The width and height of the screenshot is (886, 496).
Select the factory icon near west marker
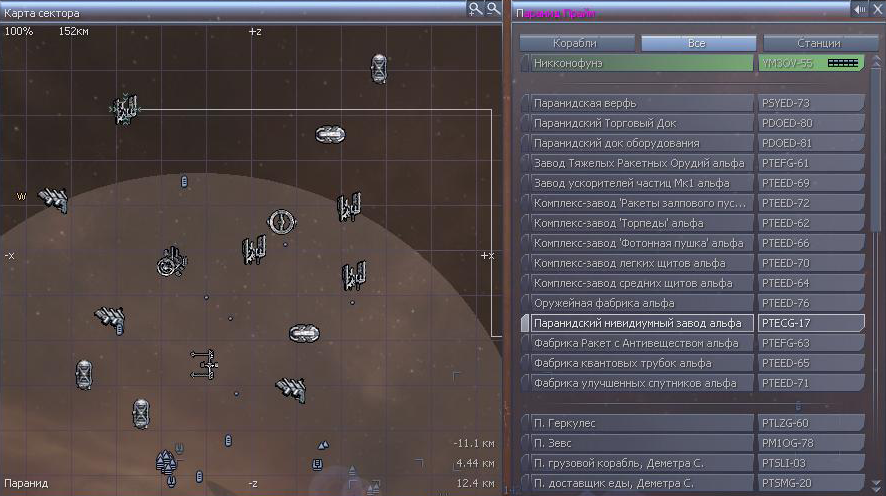click(x=54, y=199)
